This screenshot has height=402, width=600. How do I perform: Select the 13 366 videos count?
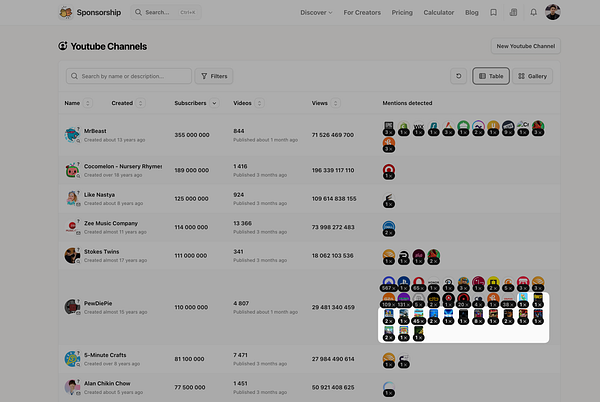(243, 223)
